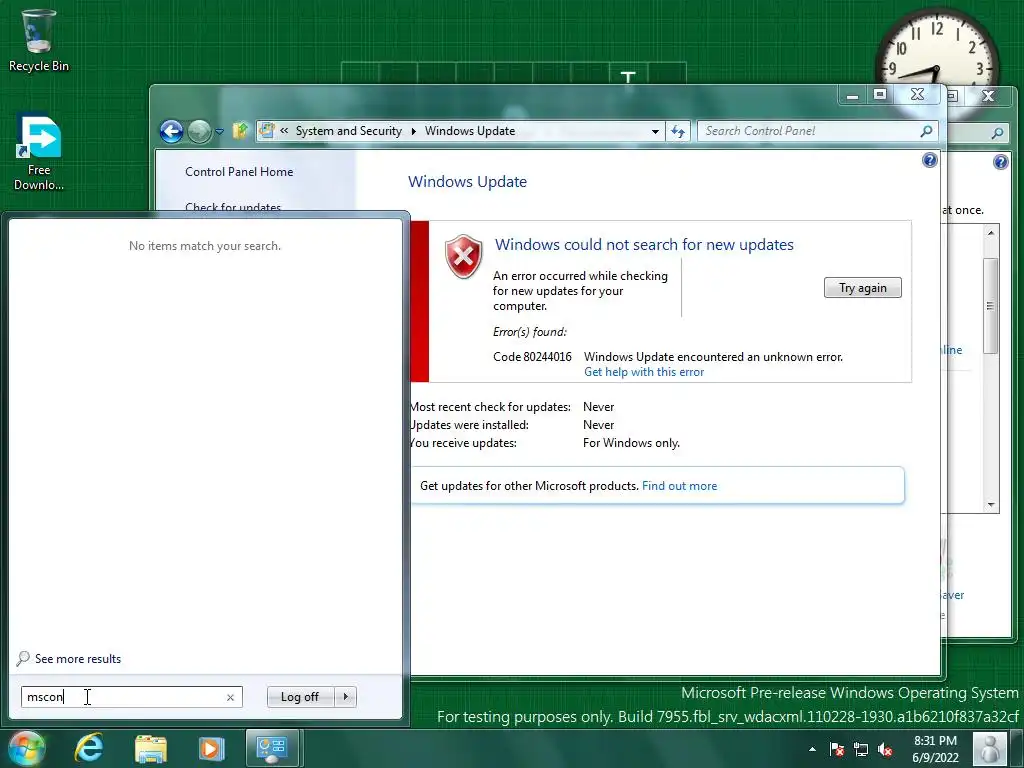
Task: Open the Free Download desktop shortcut
Action: pyautogui.click(x=39, y=152)
